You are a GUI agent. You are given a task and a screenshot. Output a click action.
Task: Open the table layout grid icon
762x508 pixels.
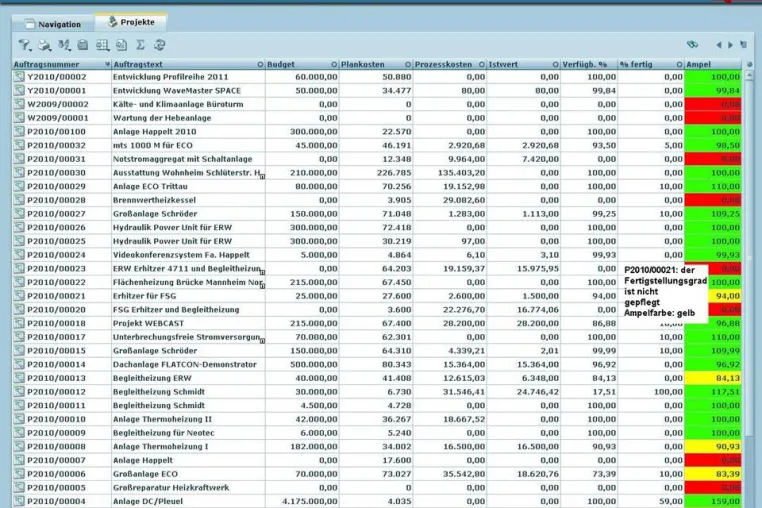click(103, 45)
